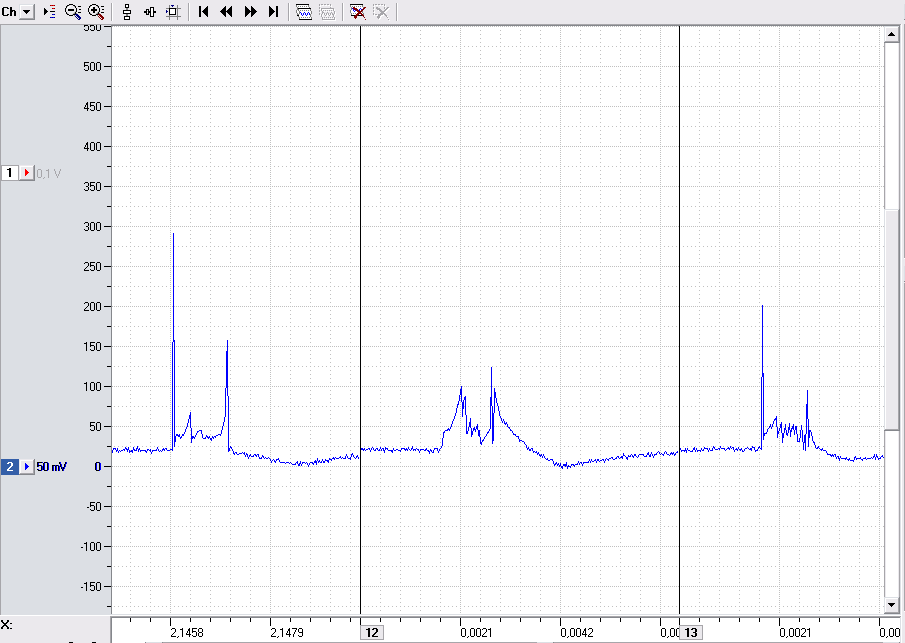905x643 pixels.
Task: Click the block 12 marker
Action: (372, 633)
